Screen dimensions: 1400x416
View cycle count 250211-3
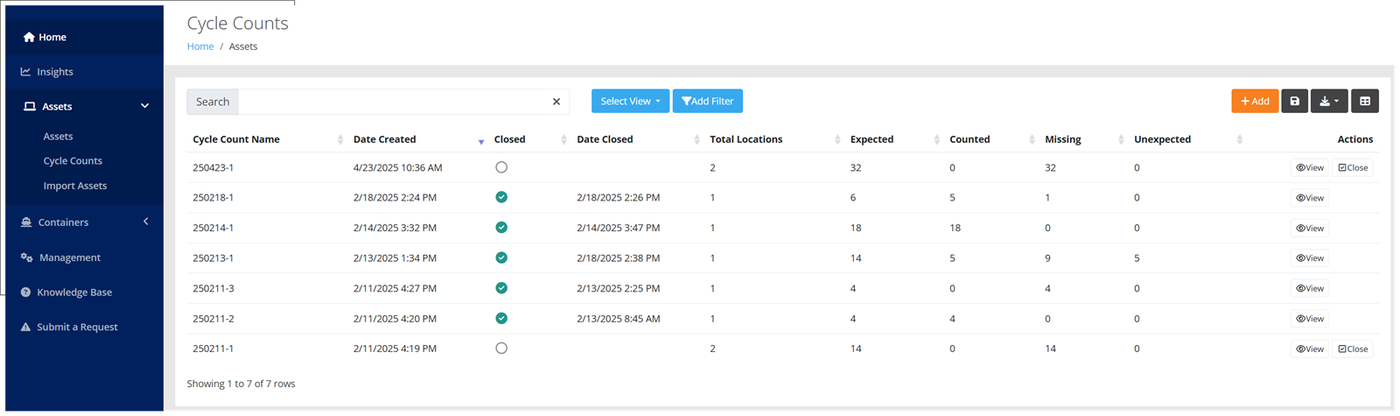tap(1309, 288)
